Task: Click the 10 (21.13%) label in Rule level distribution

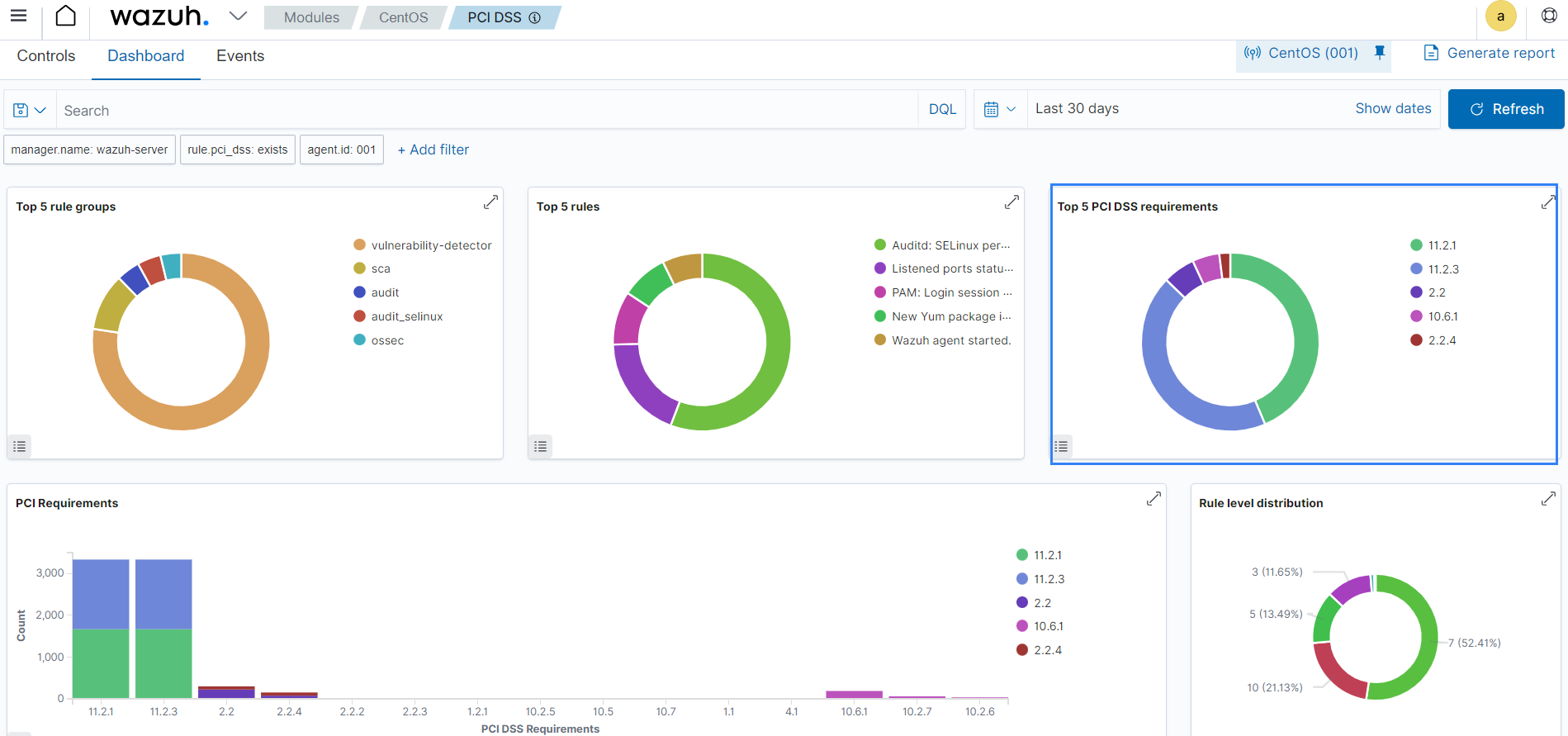Action: click(1275, 687)
